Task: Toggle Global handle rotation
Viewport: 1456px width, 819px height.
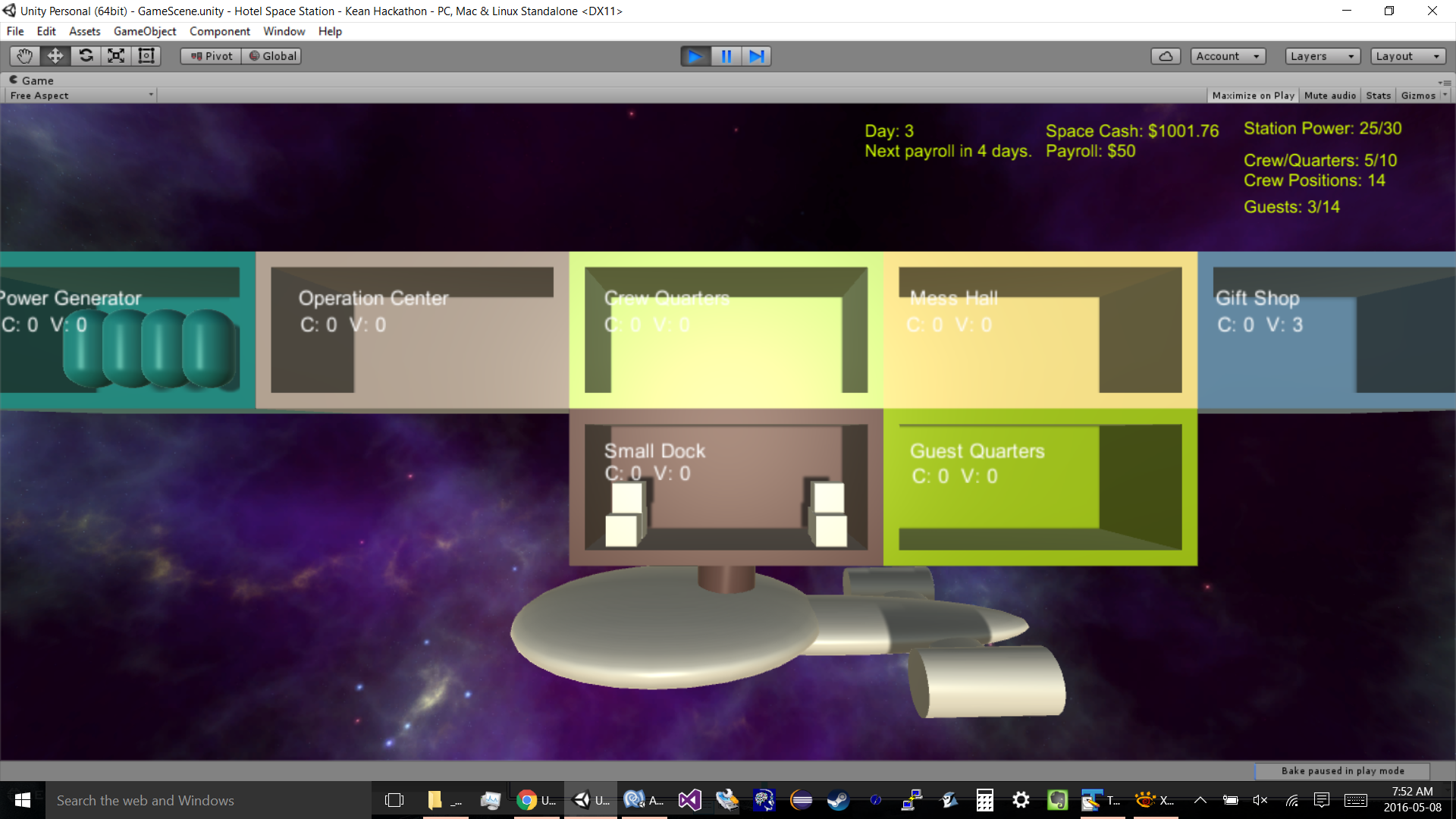Action: point(272,56)
